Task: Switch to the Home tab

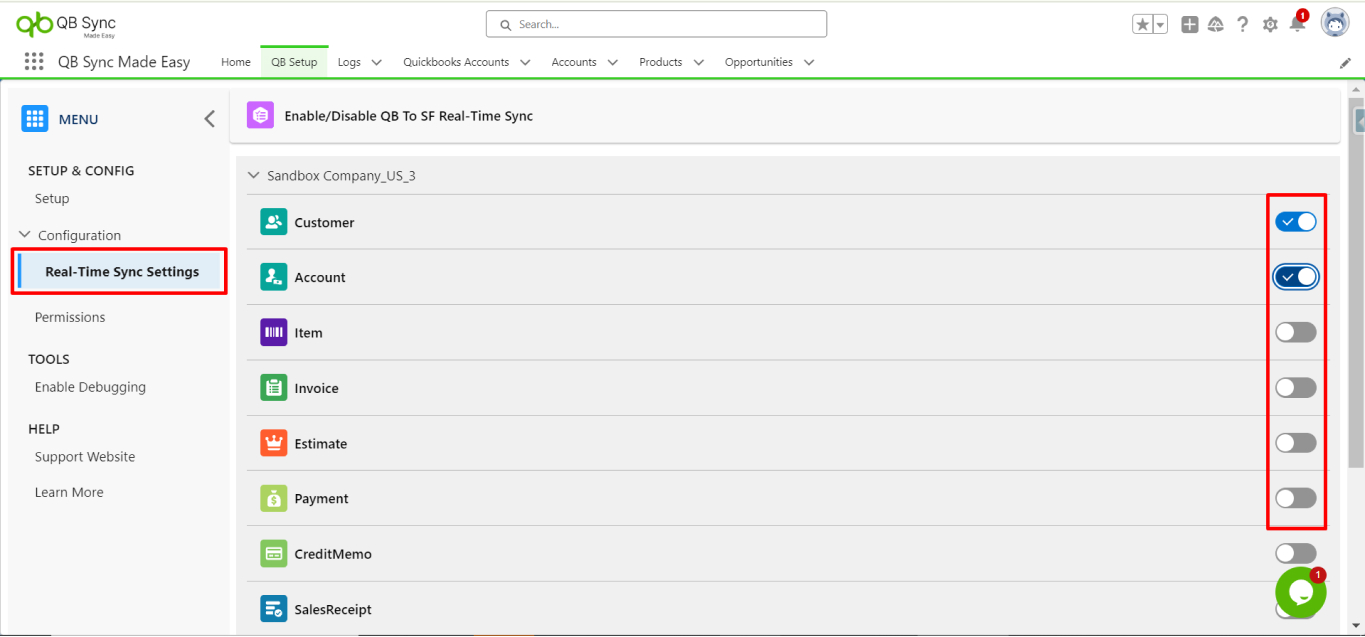Action: click(236, 62)
